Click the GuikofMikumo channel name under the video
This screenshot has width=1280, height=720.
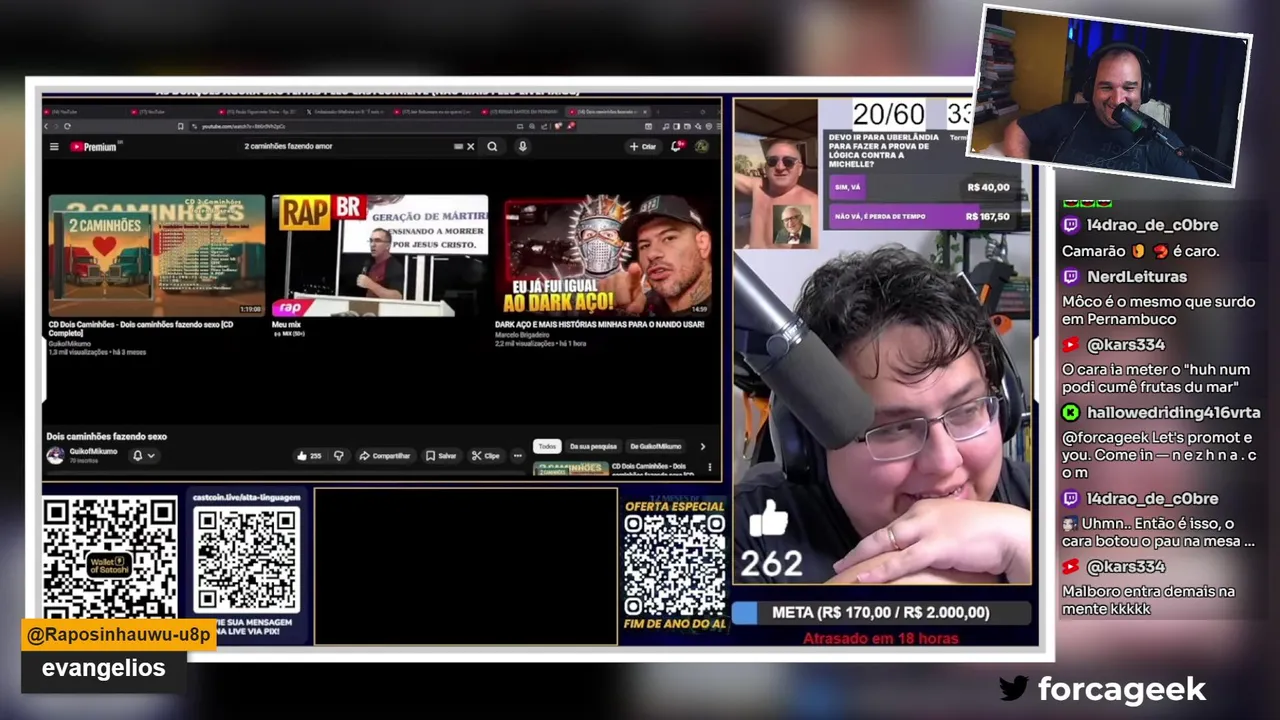coord(93,452)
